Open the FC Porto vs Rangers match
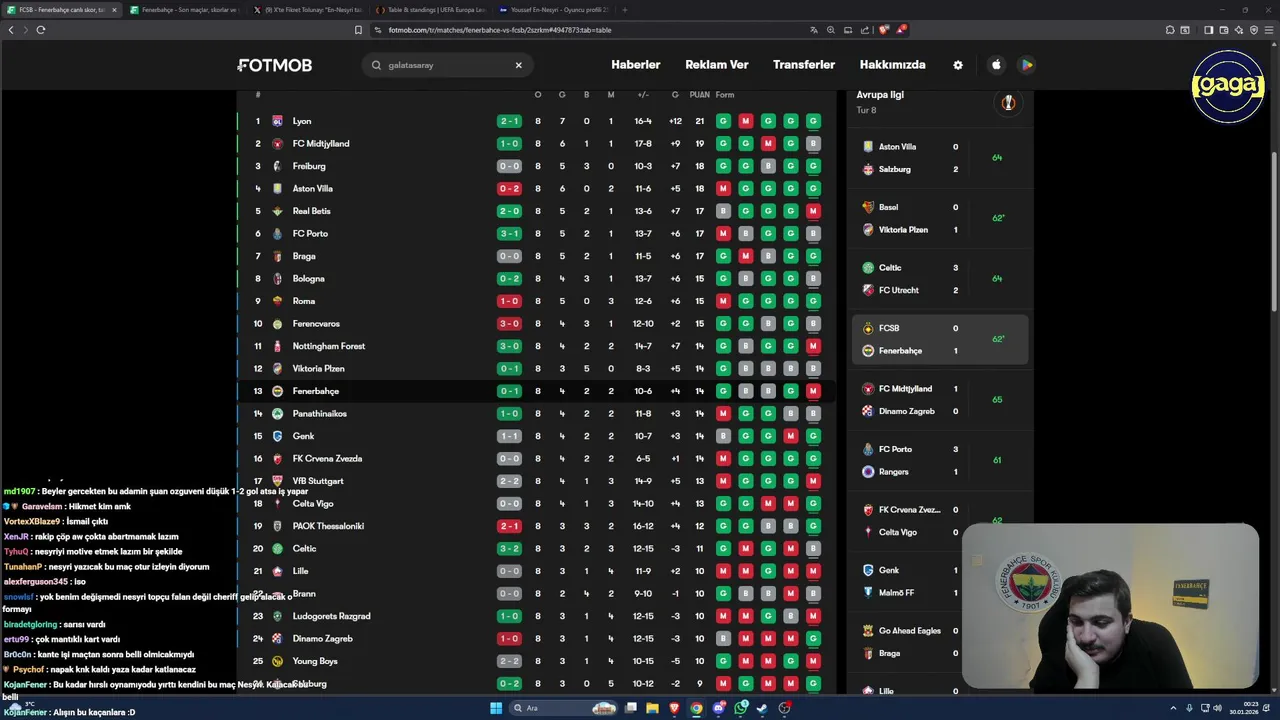Image resolution: width=1280 pixels, height=720 pixels. (940, 460)
